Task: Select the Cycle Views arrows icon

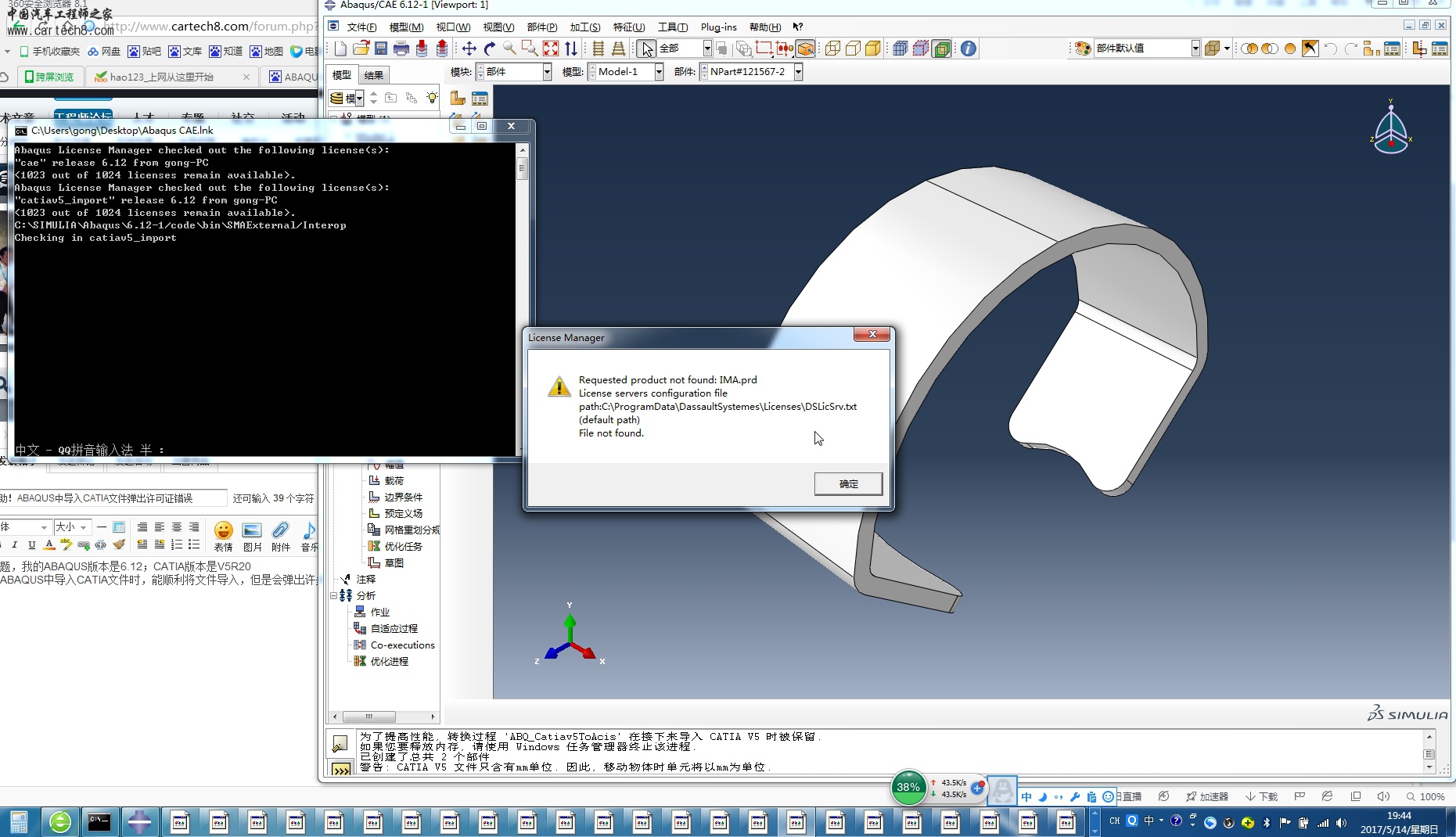Action: [571, 48]
